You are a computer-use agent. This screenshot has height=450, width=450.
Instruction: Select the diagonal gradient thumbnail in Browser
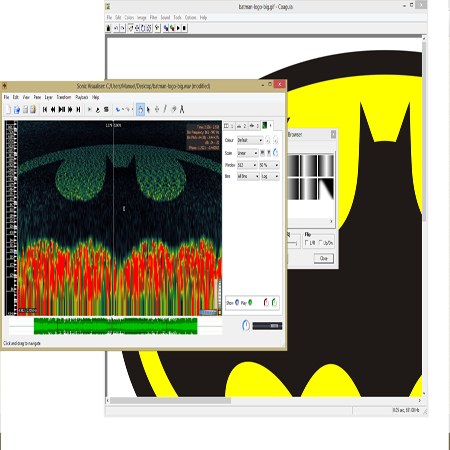click(x=326, y=189)
